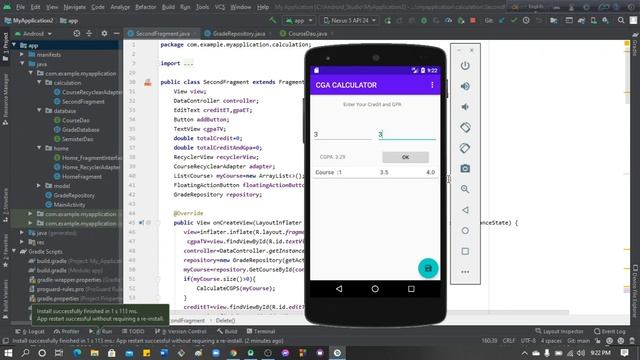Open the app overflow three-dot menu
The height and width of the screenshot is (360, 640).
pos(432,85)
